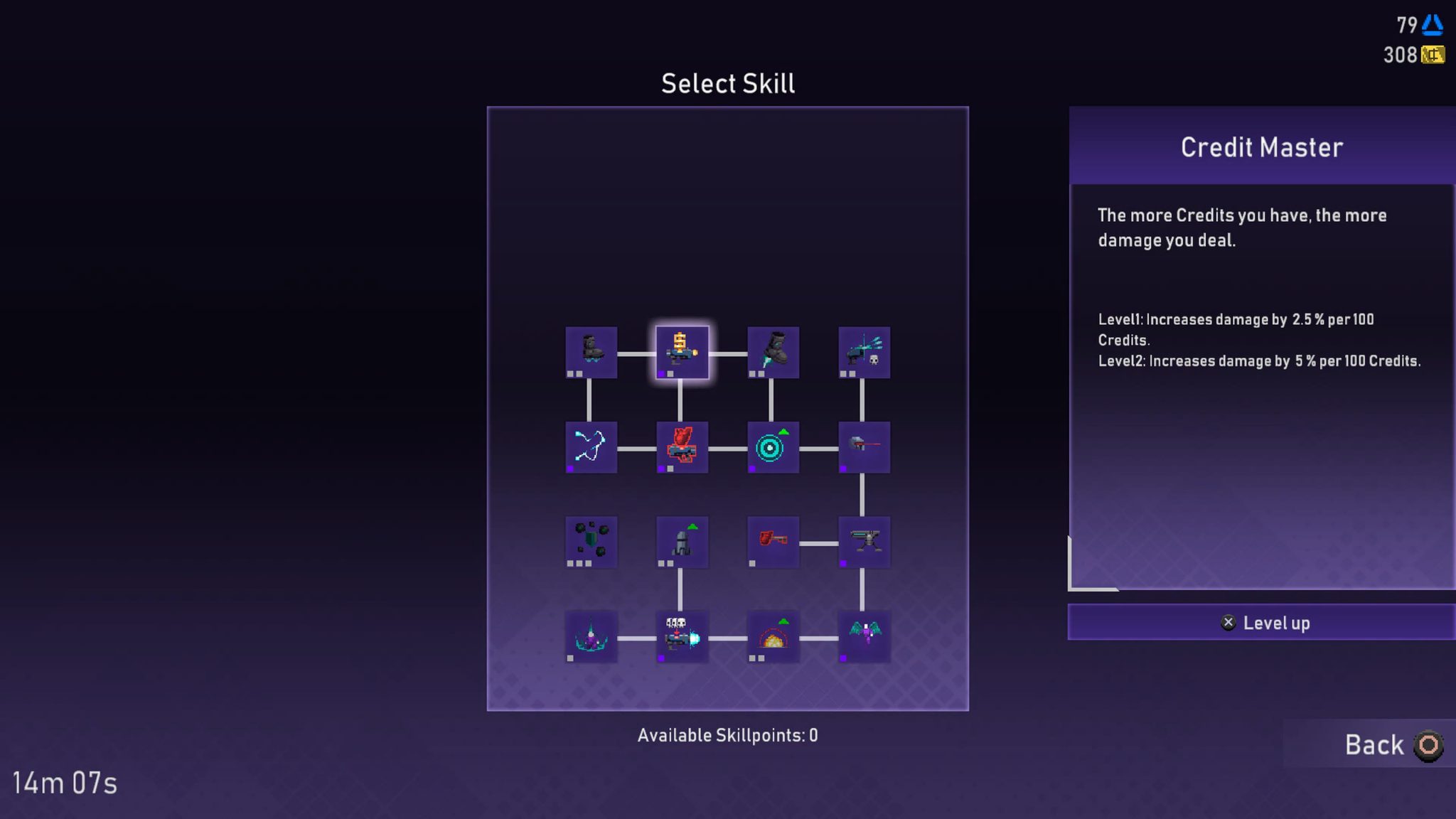The width and height of the screenshot is (1456, 819).
Task: Select the rocket missile skill icon
Action: point(681,542)
